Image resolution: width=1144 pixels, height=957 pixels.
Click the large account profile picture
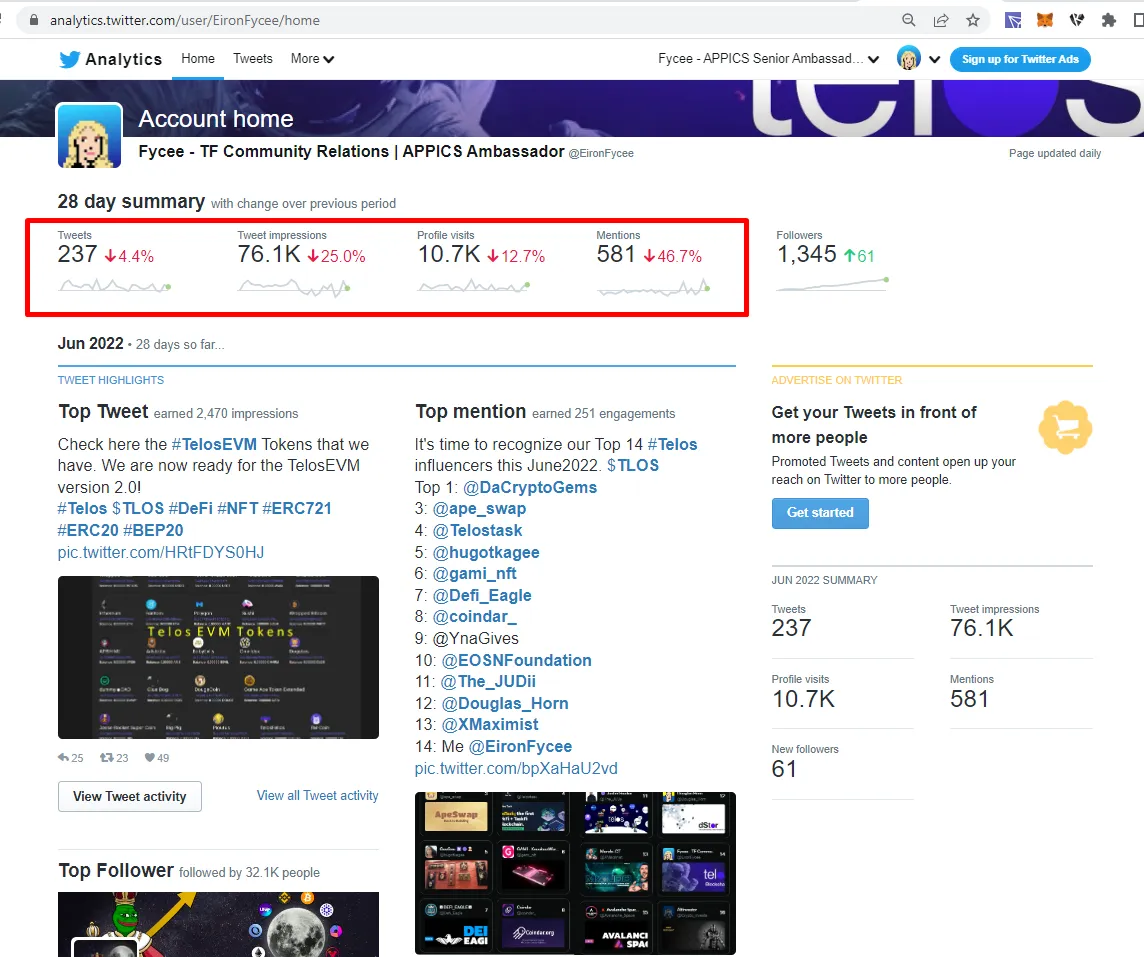click(90, 136)
